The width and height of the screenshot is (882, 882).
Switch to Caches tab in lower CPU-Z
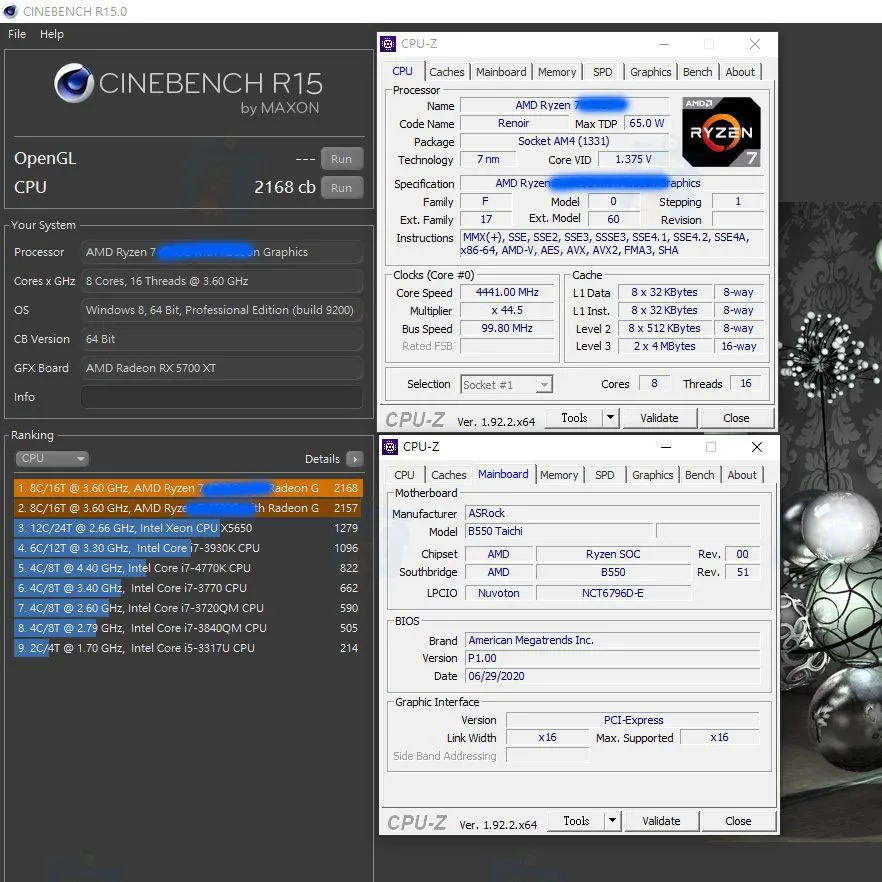[448, 475]
